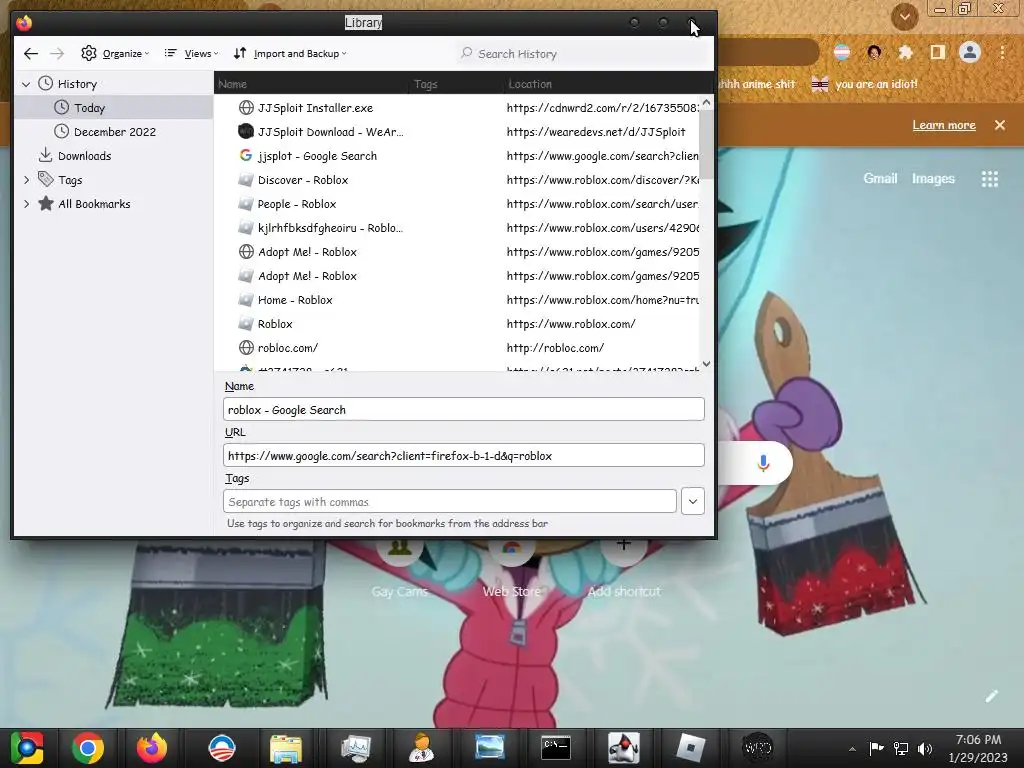Select All Bookmarks in the sidebar
The width and height of the screenshot is (1024, 768).
click(94, 204)
